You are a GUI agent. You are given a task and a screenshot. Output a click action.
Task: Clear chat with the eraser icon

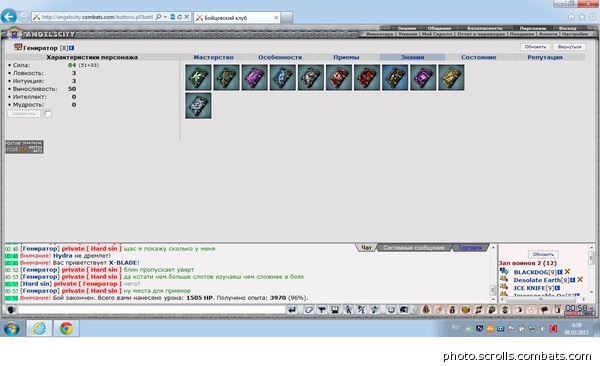(x=308, y=309)
